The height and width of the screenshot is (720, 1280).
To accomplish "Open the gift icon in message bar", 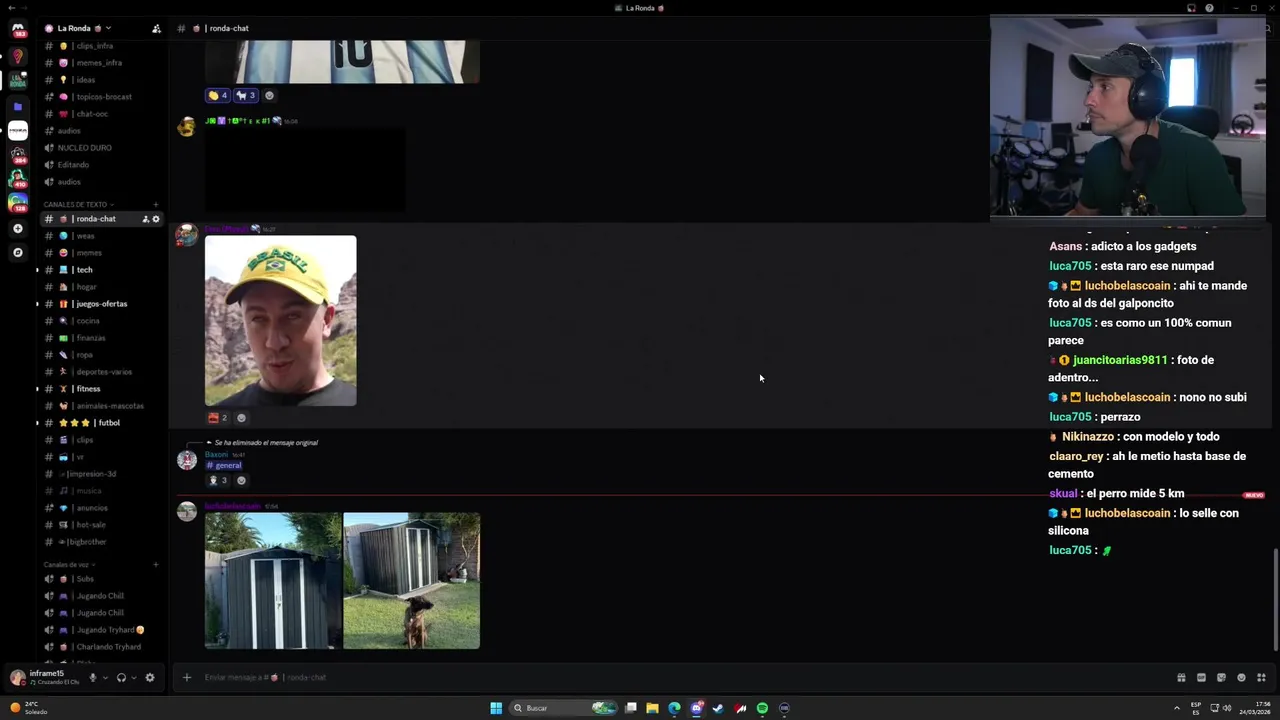I will (x=1181, y=677).
